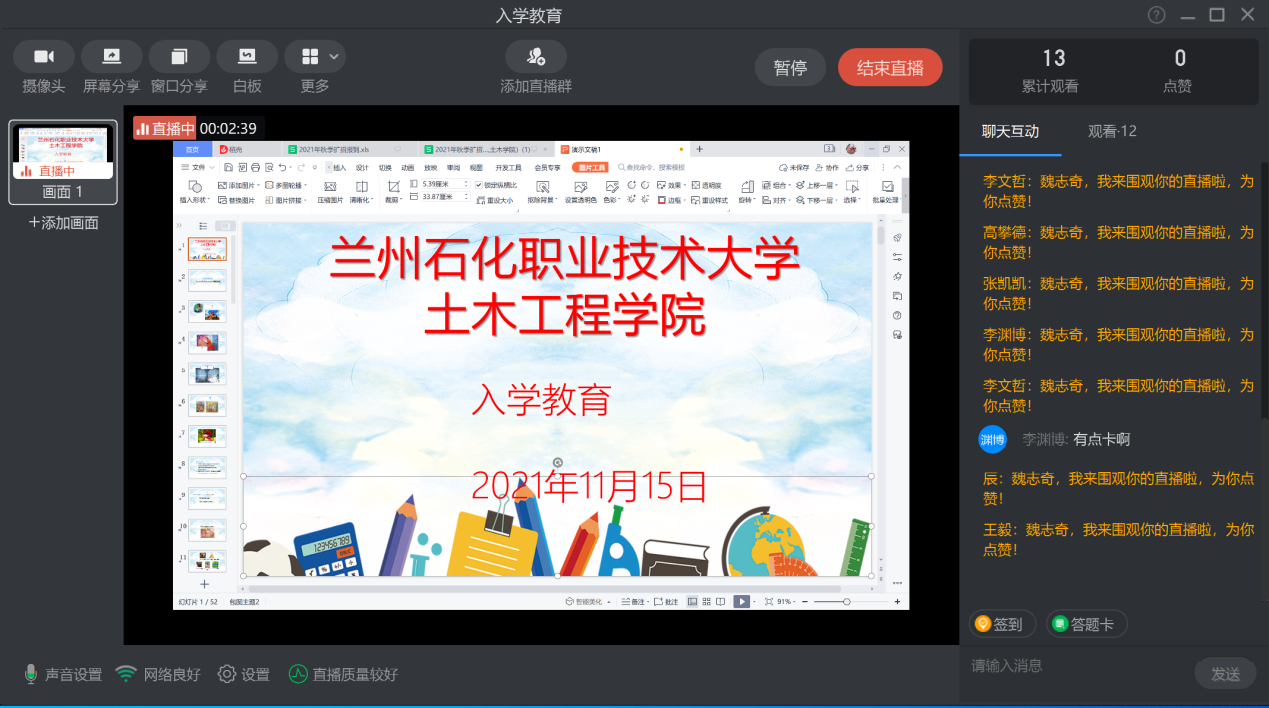Click the 请输入消息 message input field
This screenshot has width=1269, height=708.
point(1075,666)
